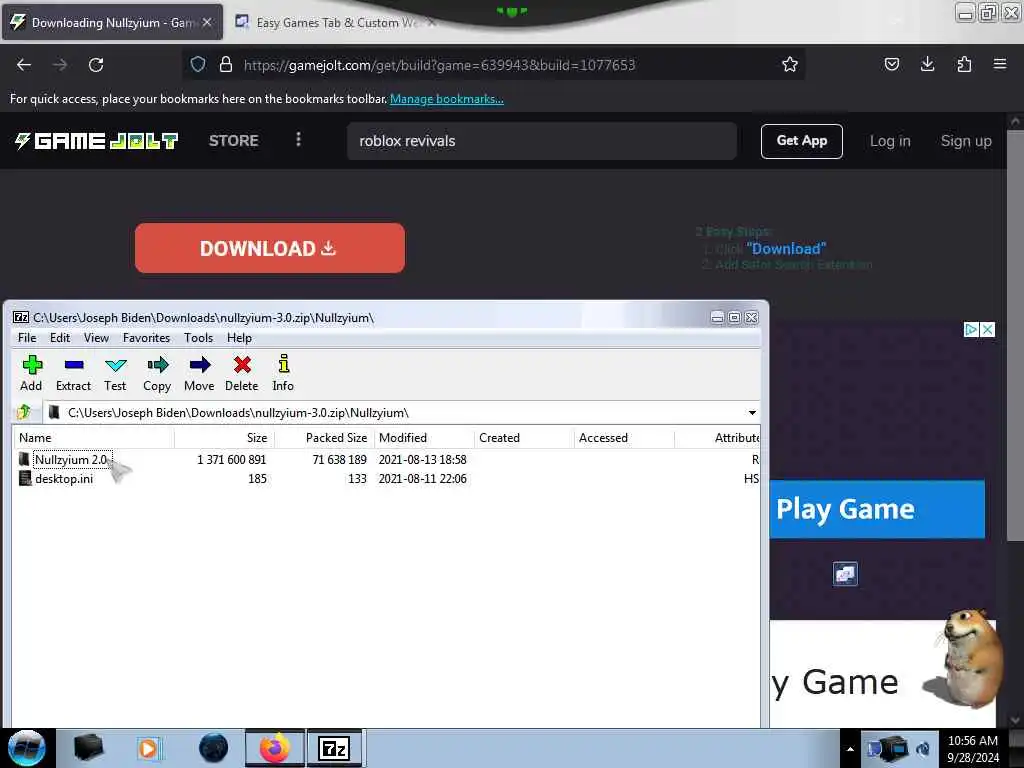Image resolution: width=1024 pixels, height=768 pixels.
Task: Close the ad using its X icon
Action: [988, 330]
